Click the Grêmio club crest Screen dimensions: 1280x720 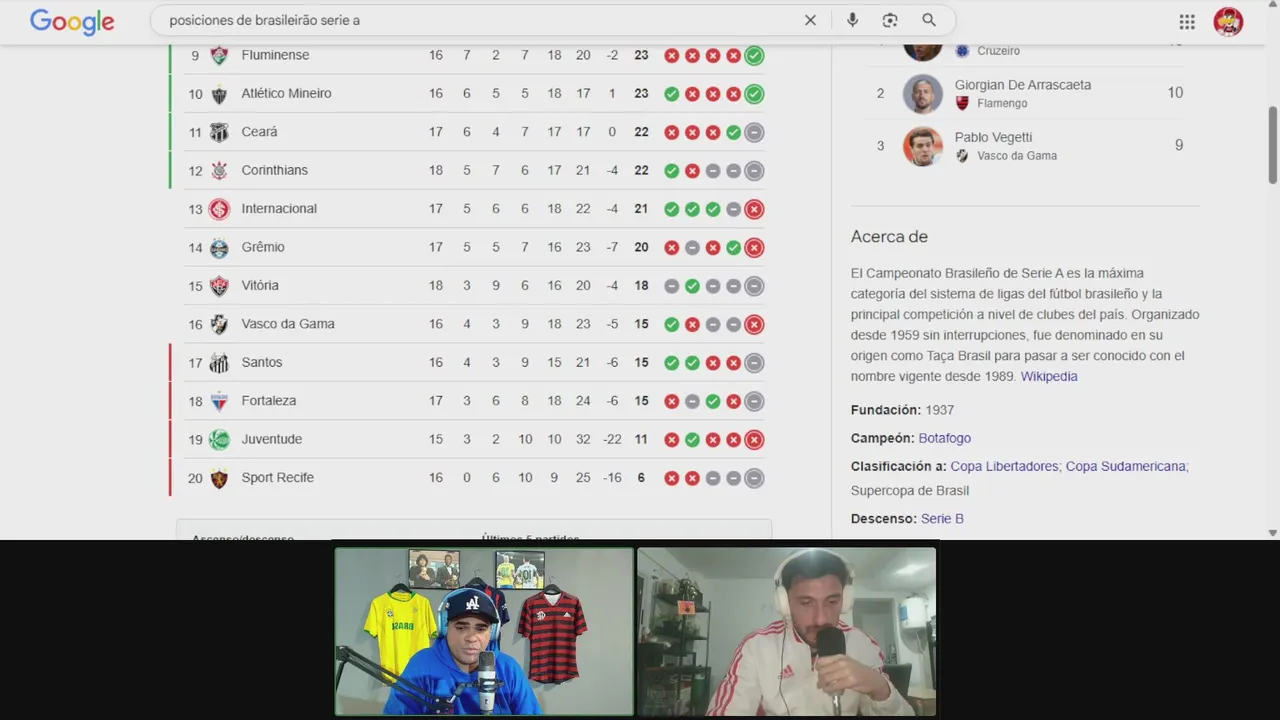(x=219, y=247)
